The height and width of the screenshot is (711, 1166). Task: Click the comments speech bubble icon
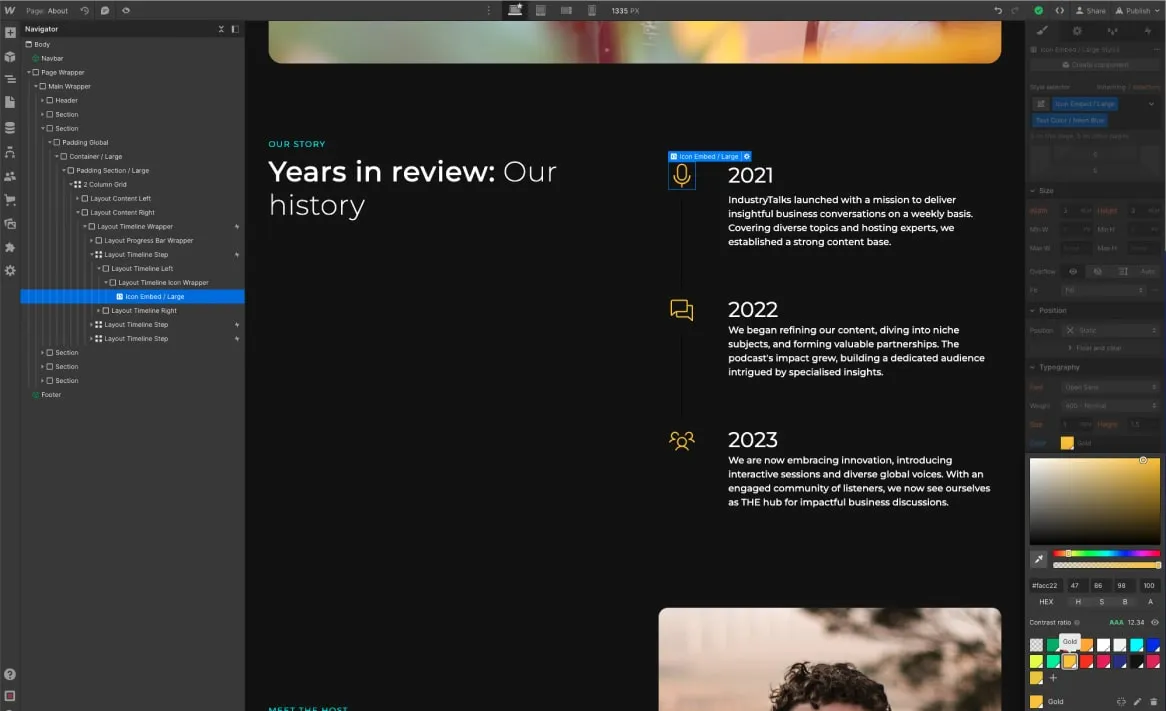[105, 10]
